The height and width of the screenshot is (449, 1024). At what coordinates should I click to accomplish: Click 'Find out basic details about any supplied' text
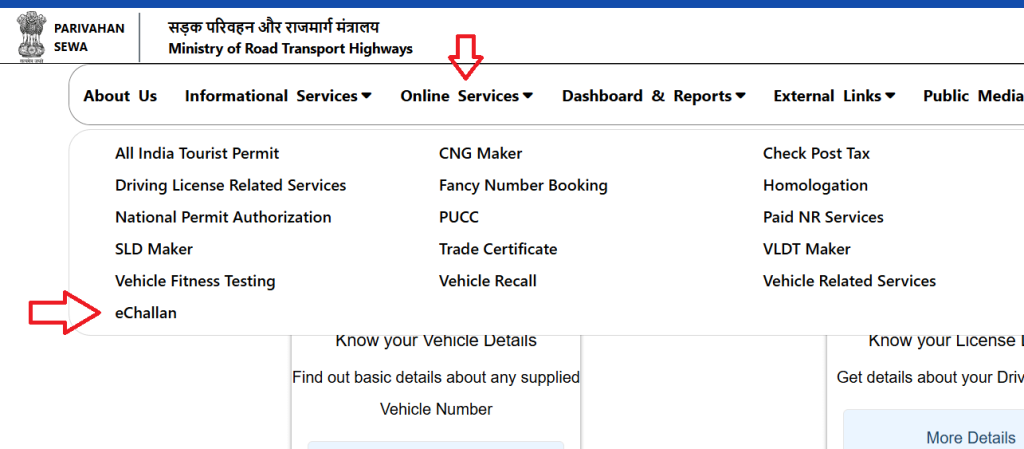(436, 377)
